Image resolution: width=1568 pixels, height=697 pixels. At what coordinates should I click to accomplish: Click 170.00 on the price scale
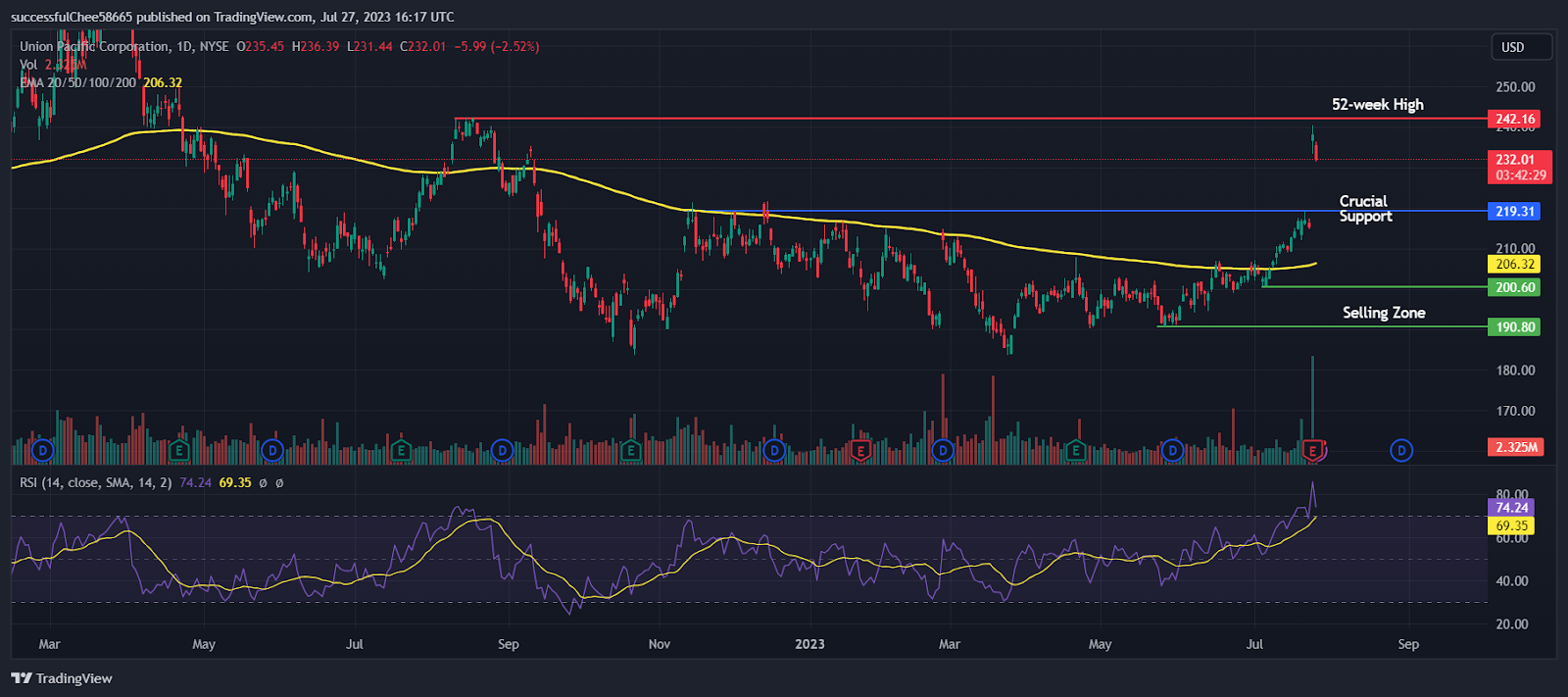[x=1515, y=411]
